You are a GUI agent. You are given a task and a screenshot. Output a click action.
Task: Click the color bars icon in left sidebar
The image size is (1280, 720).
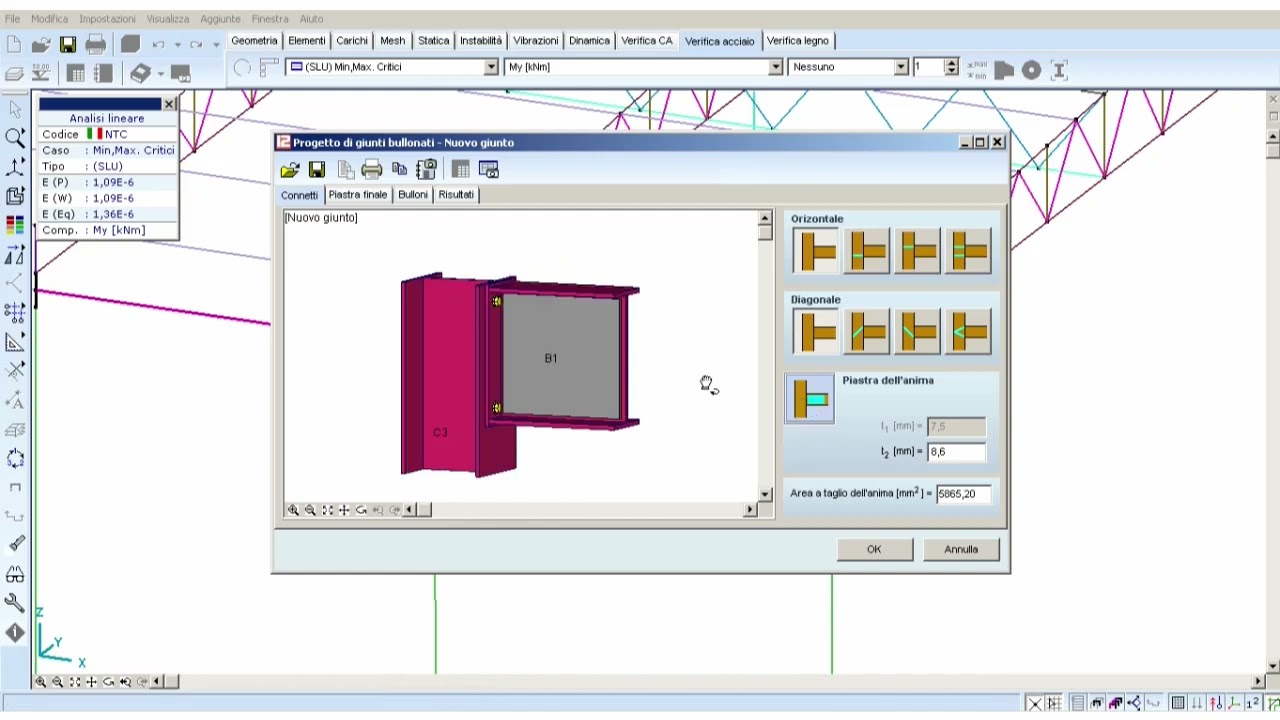(15, 225)
